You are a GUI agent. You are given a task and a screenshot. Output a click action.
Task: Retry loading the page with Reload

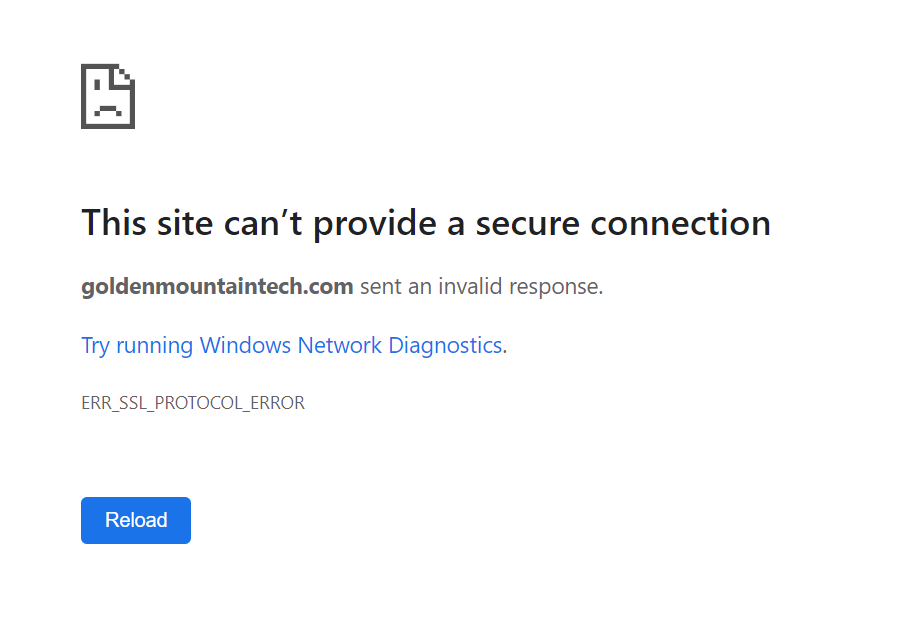(x=136, y=520)
